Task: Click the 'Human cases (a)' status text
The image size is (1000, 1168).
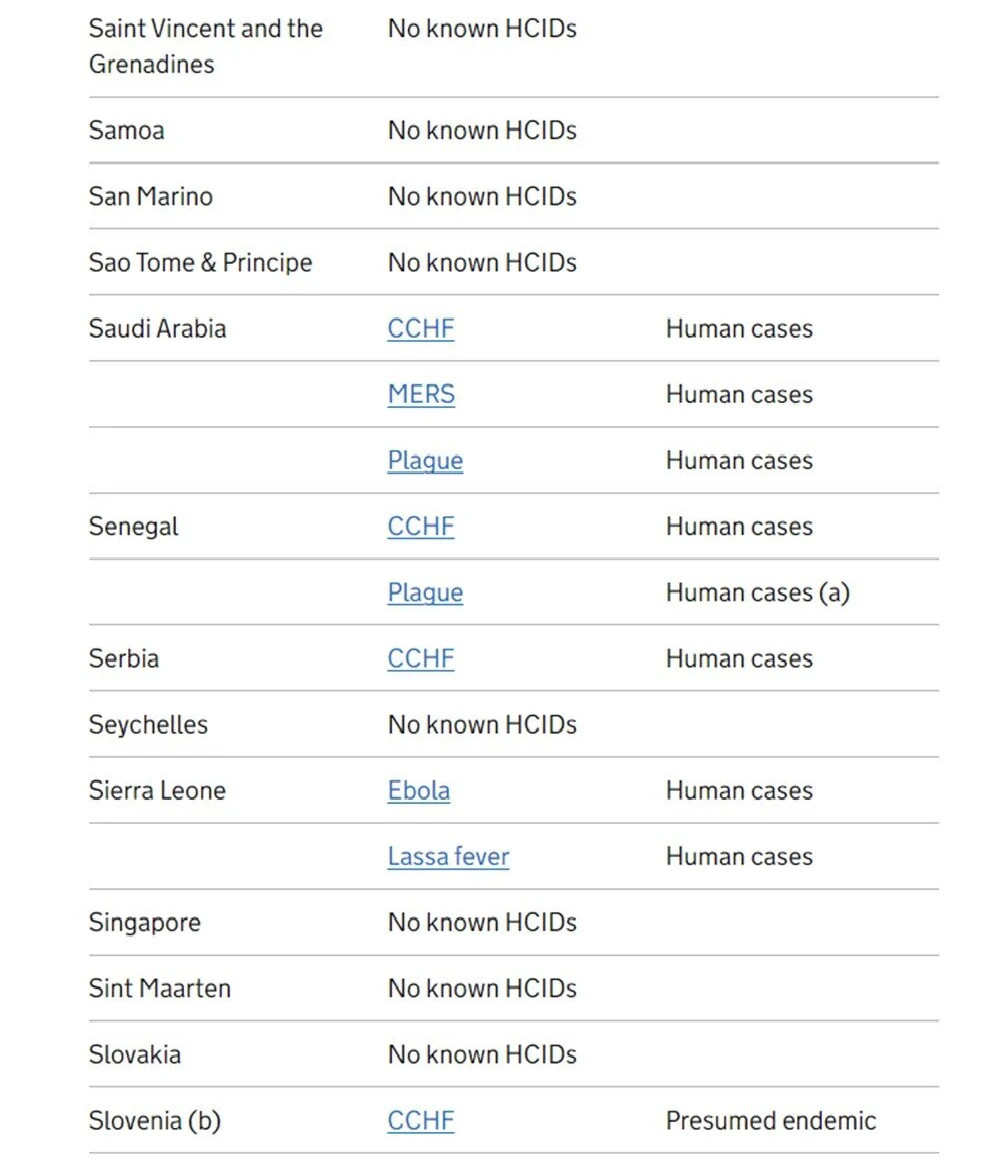Action: pyautogui.click(x=758, y=592)
